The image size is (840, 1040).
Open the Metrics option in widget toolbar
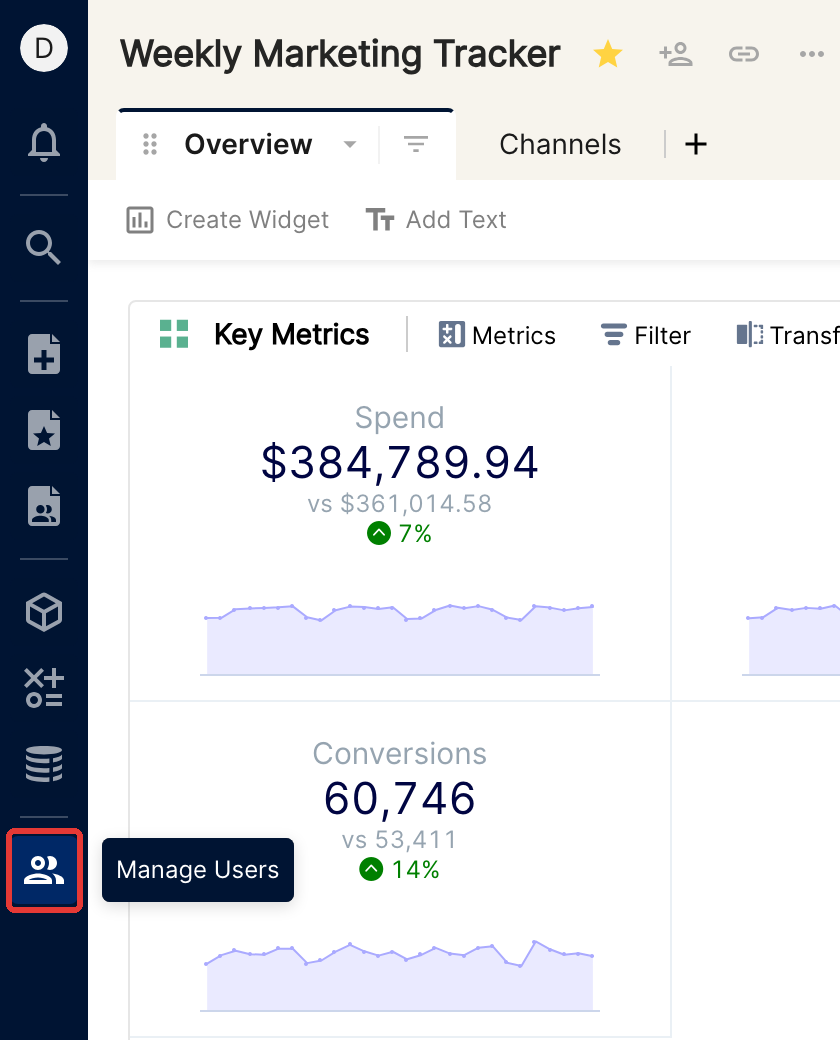(497, 335)
